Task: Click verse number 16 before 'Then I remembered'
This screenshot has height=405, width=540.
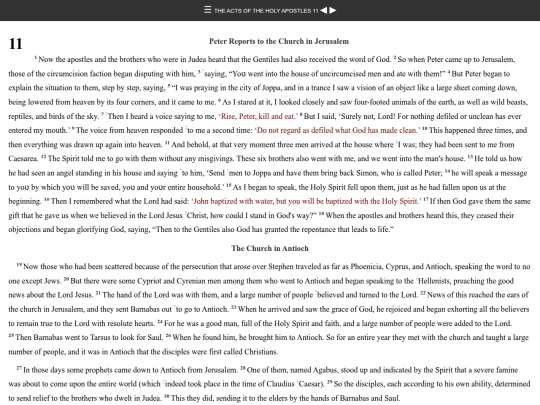Action: [46, 200]
